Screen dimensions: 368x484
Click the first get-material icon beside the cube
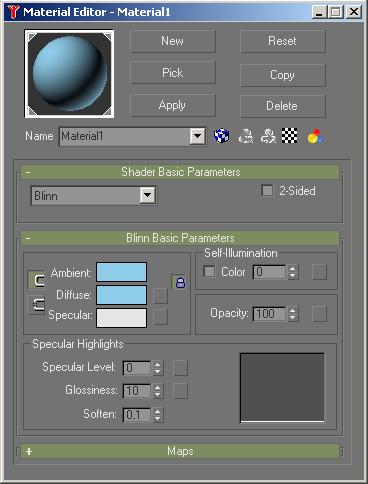click(246, 136)
